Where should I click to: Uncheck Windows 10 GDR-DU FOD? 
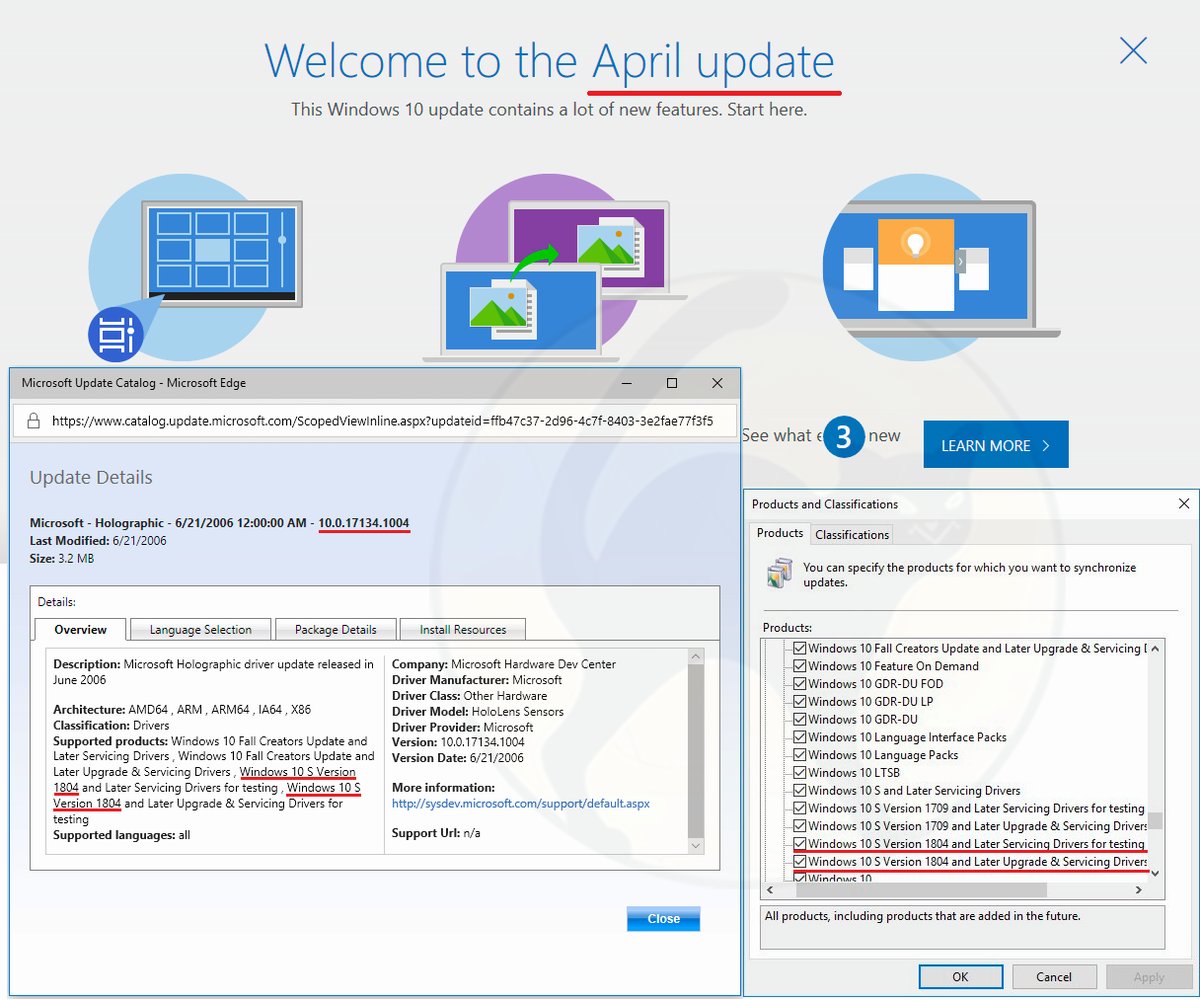pyautogui.click(x=800, y=684)
